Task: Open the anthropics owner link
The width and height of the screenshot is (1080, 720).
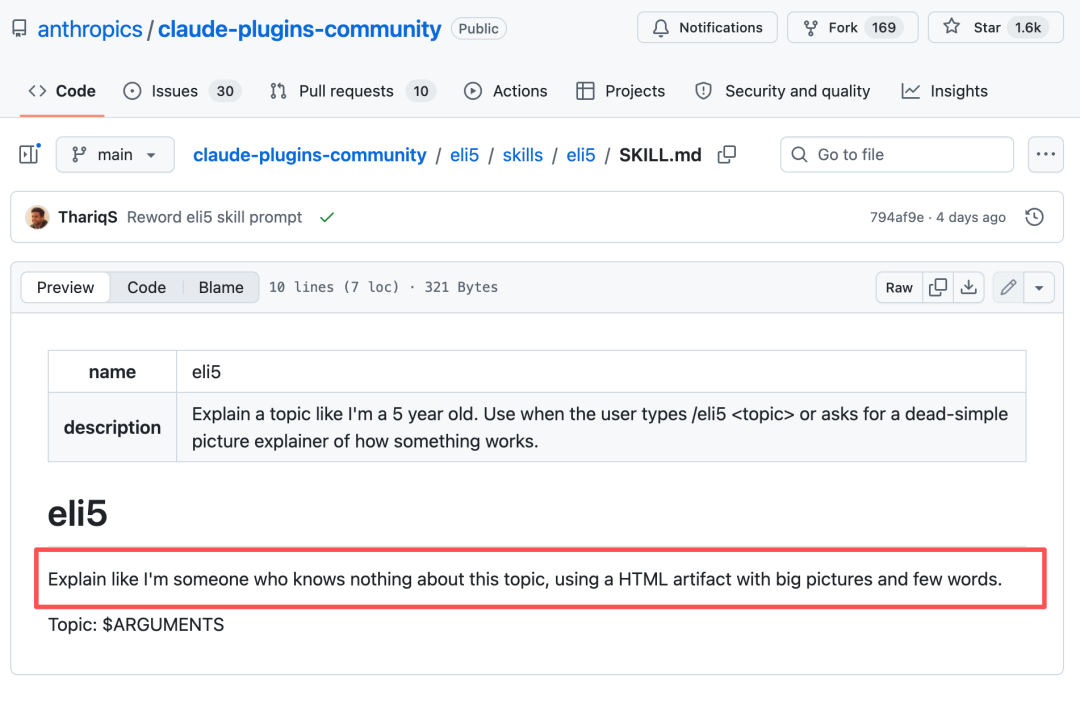Action: 90,29
